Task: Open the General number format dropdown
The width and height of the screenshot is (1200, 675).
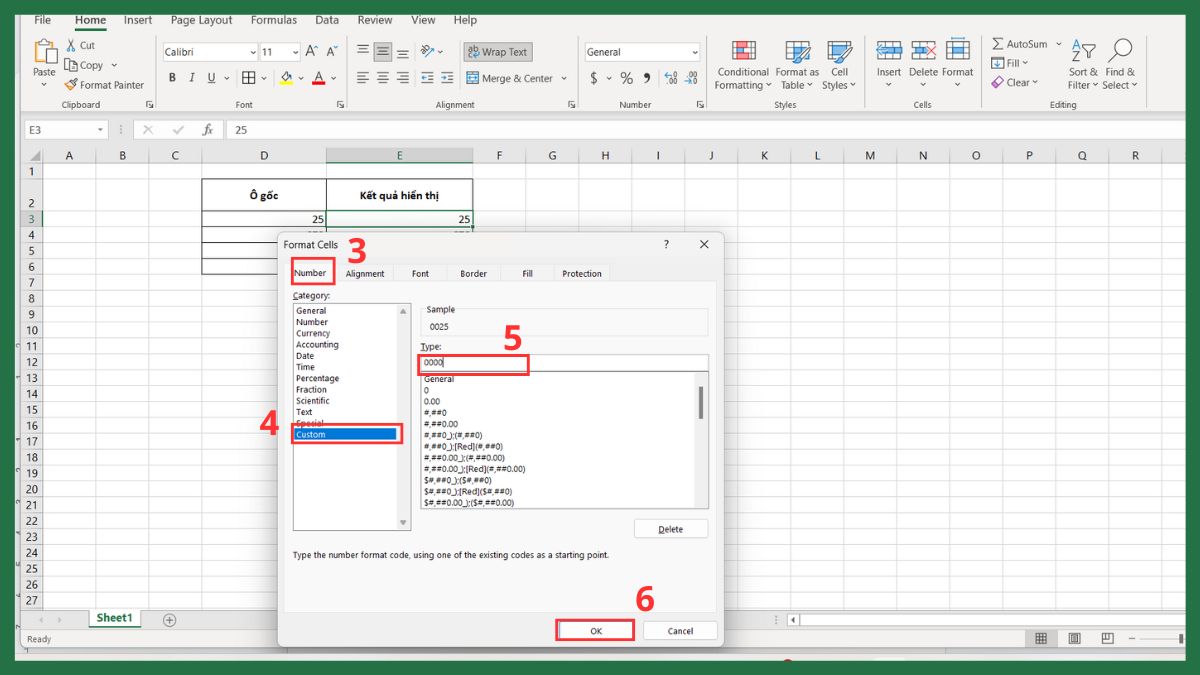Action: [x=695, y=52]
